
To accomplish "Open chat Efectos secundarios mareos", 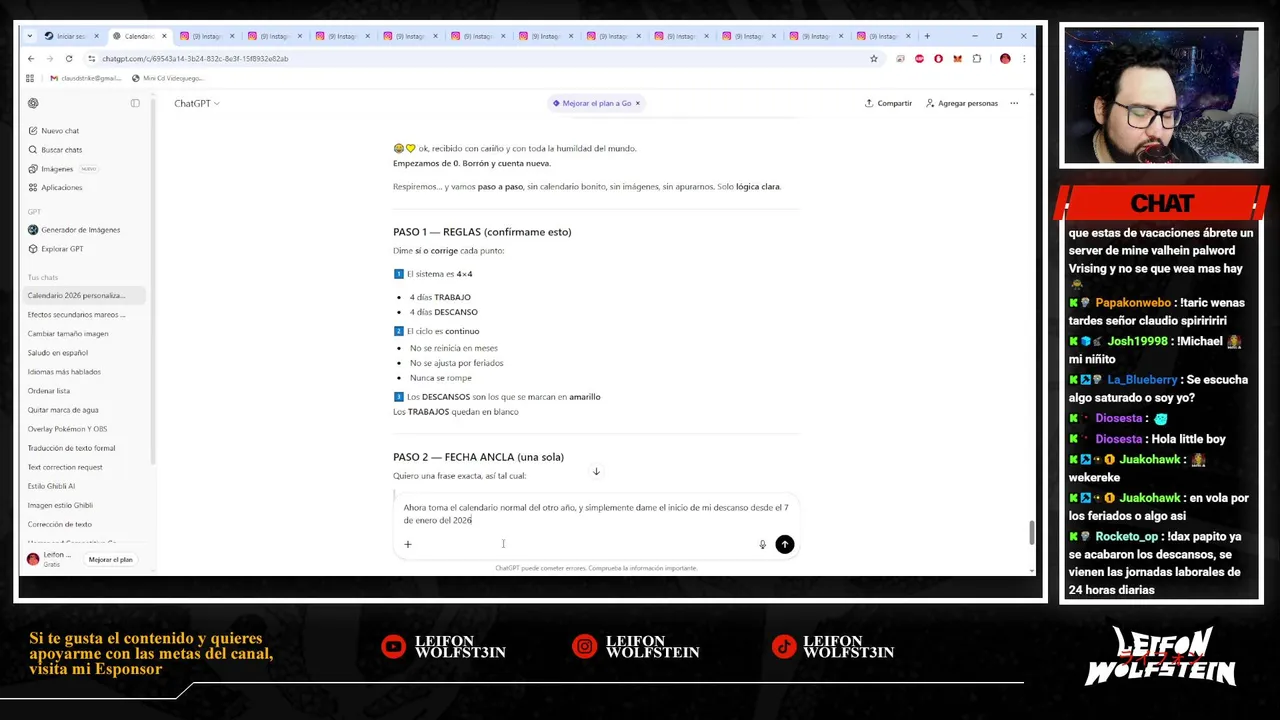I will click(x=85, y=315).
